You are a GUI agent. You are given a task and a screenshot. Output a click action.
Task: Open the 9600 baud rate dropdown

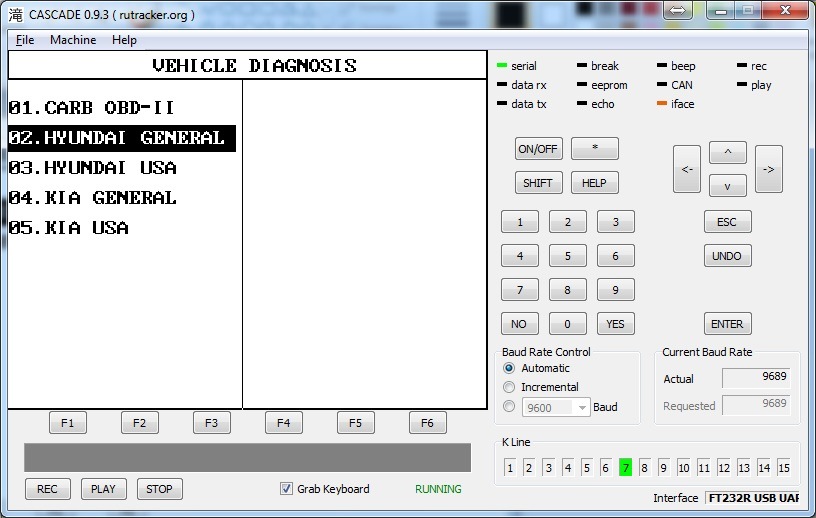pos(582,407)
